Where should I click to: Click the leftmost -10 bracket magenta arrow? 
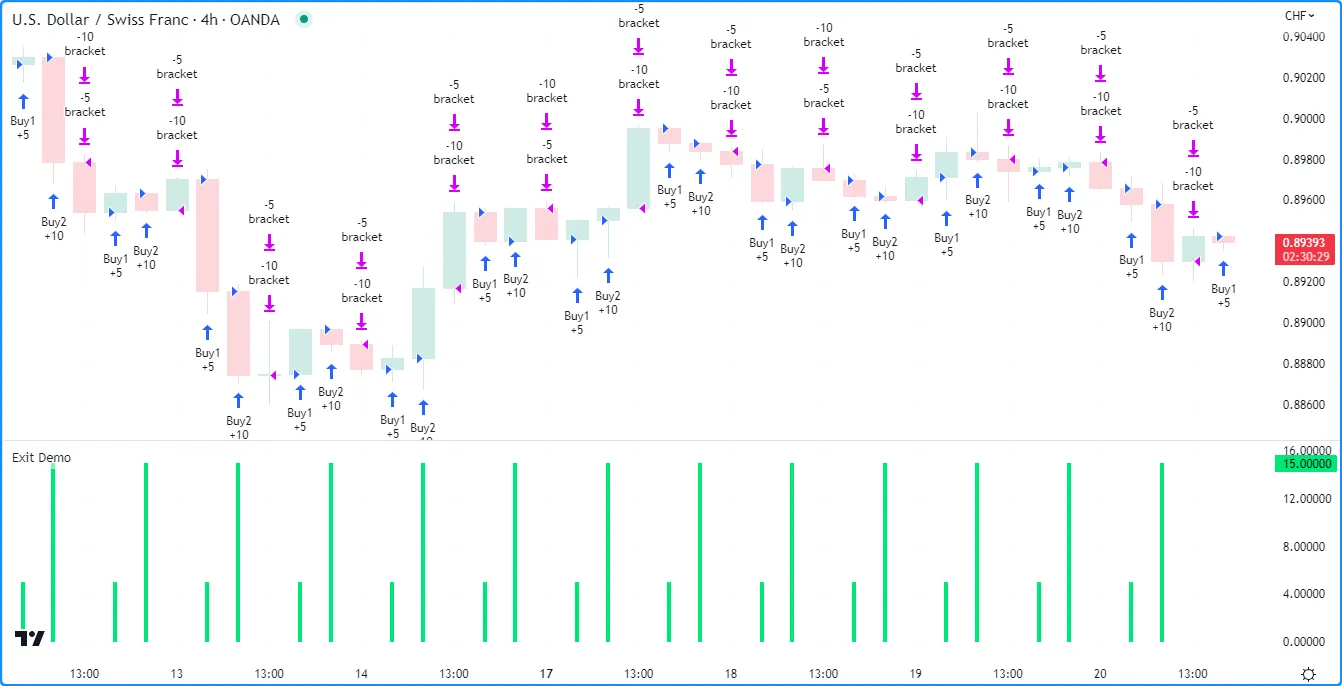(x=85, y=74)
